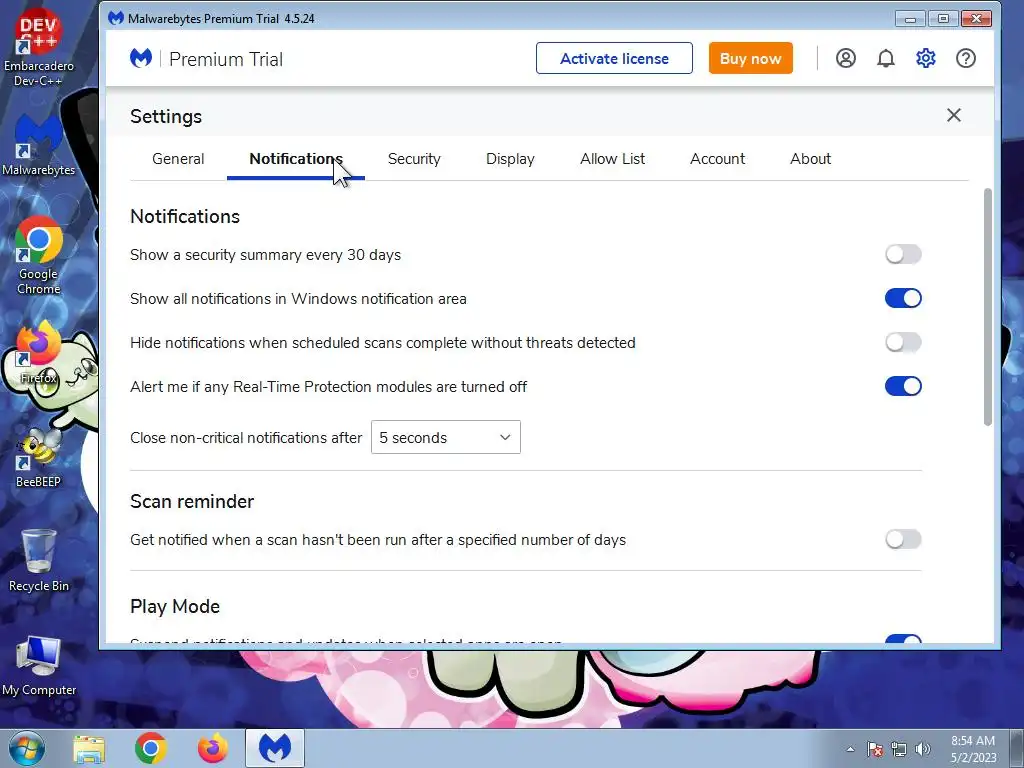1024x768 pixels.
Task: Click the settings vertical scrollbar
Action: coord(987,307)
